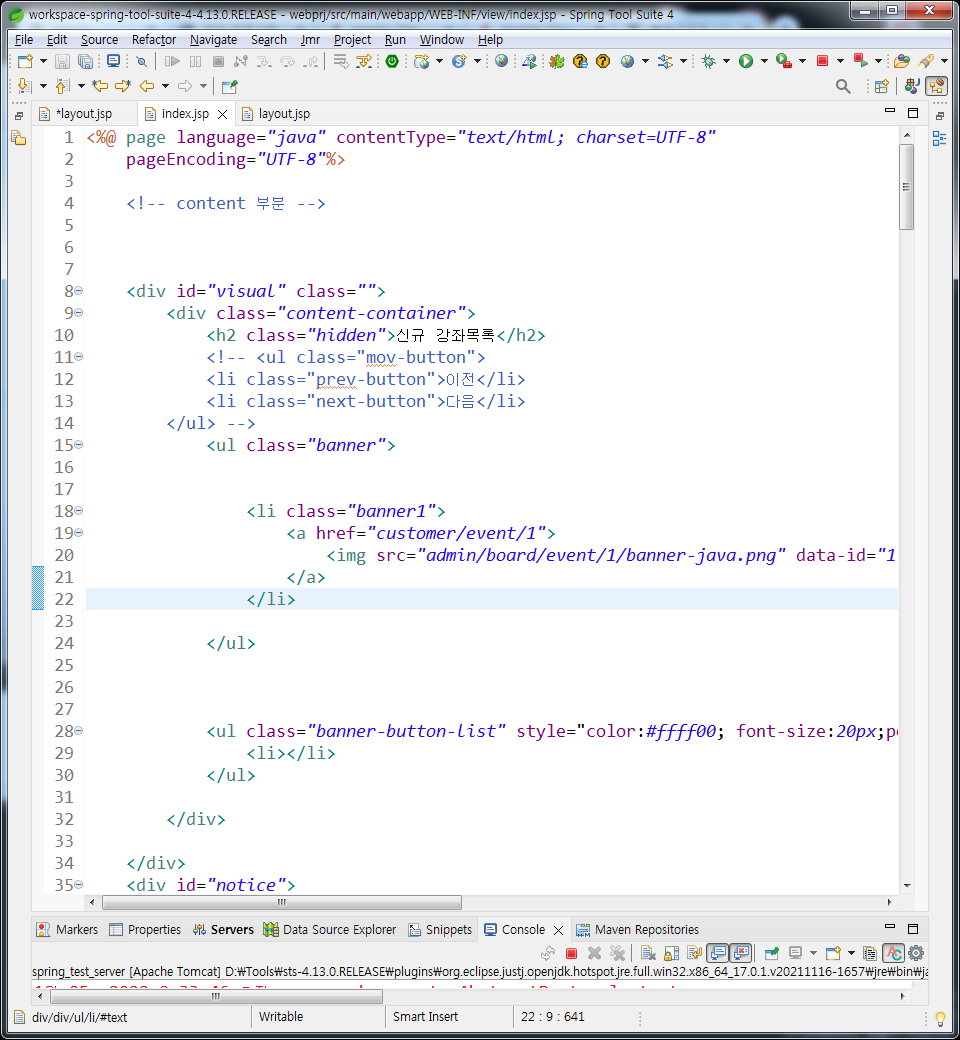
Task: Switch to the Data Source Explorer tab
Action: [330, 930]
